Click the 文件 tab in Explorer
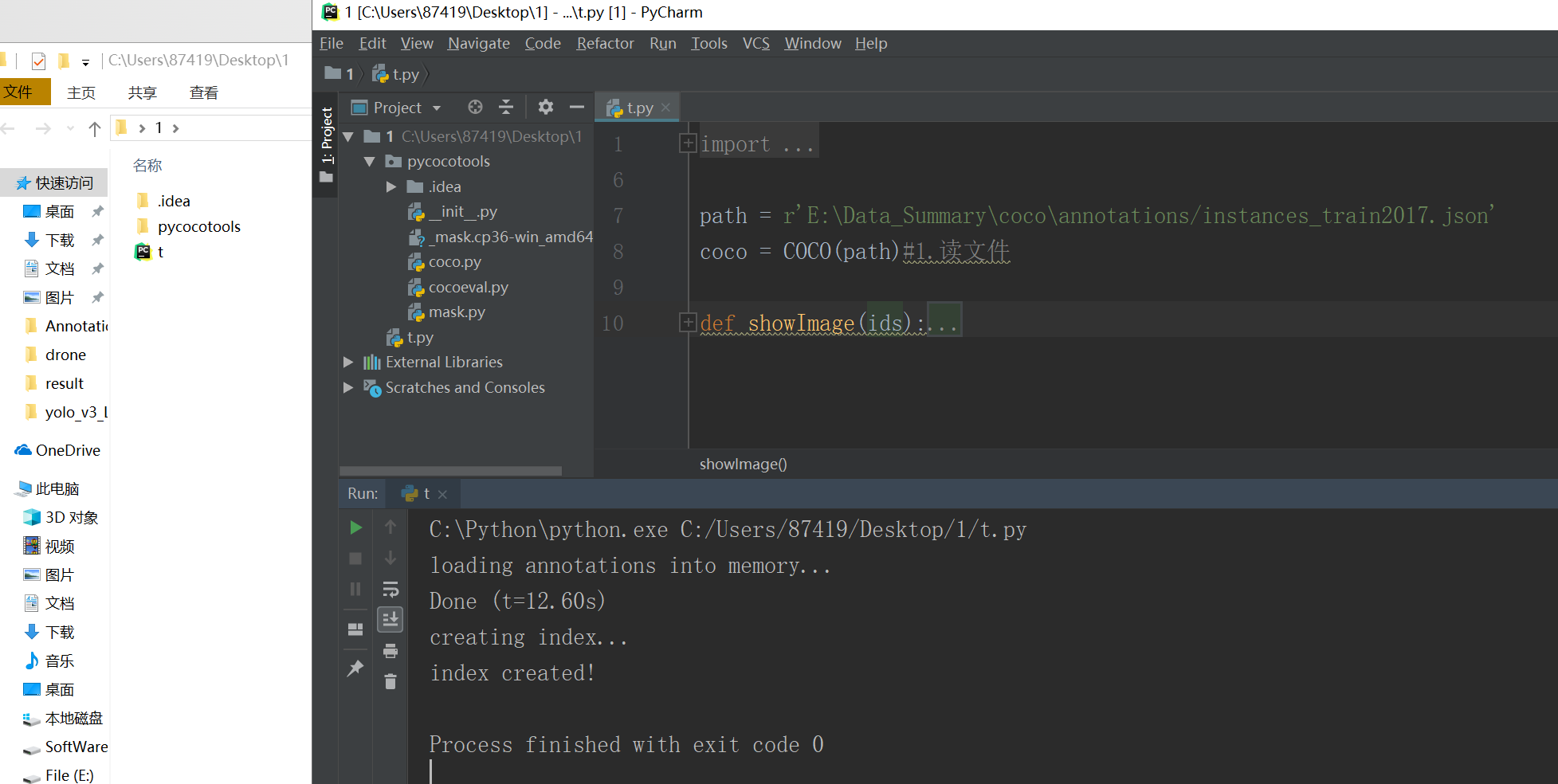This screenshot has height=784, width=1558. (24, 92)
